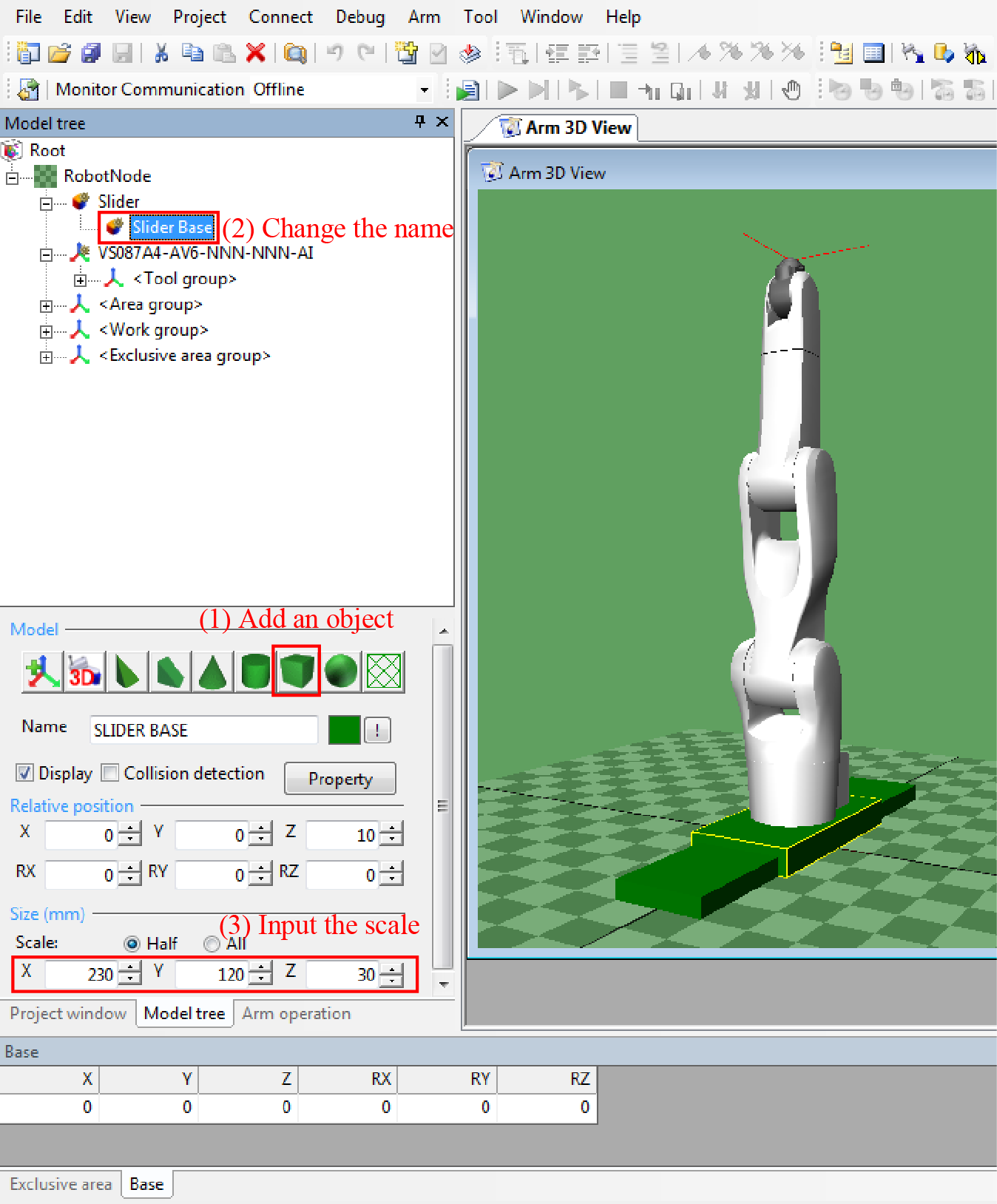Add a cylinder object to the model
Viewport: 997px width, 1204px height.
click(255, 672)
